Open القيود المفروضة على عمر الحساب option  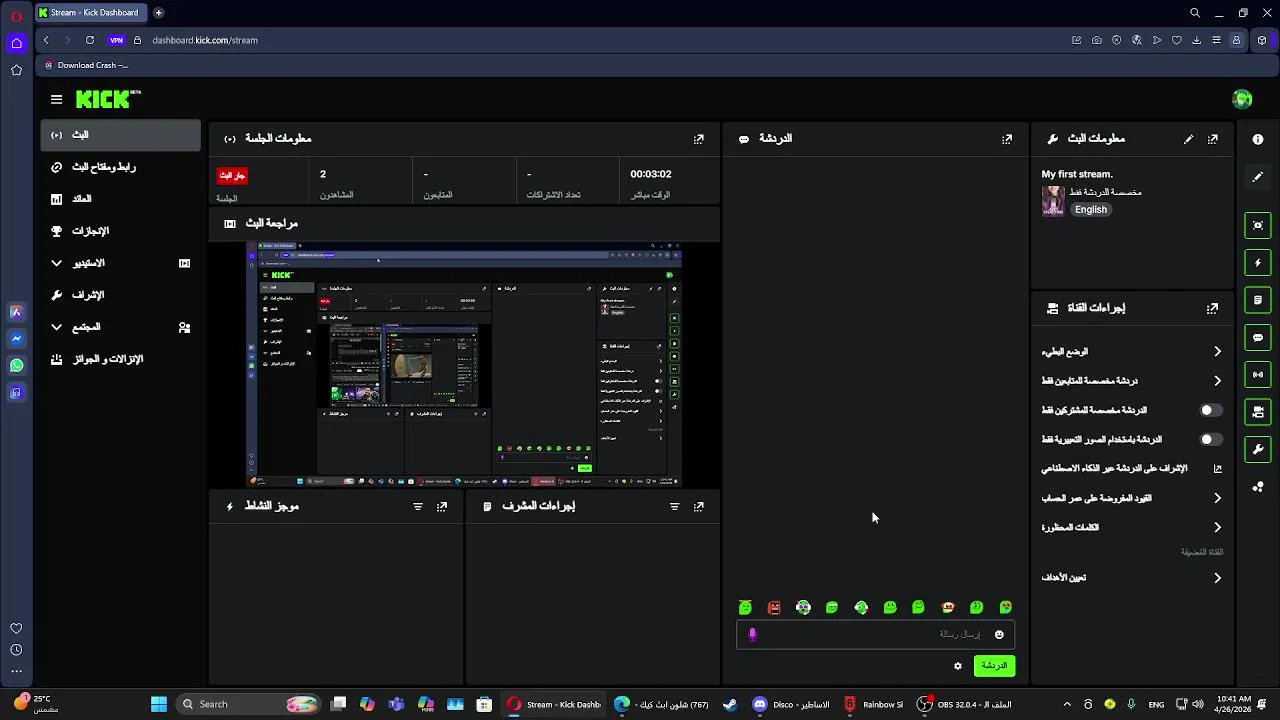[1131, 498]
